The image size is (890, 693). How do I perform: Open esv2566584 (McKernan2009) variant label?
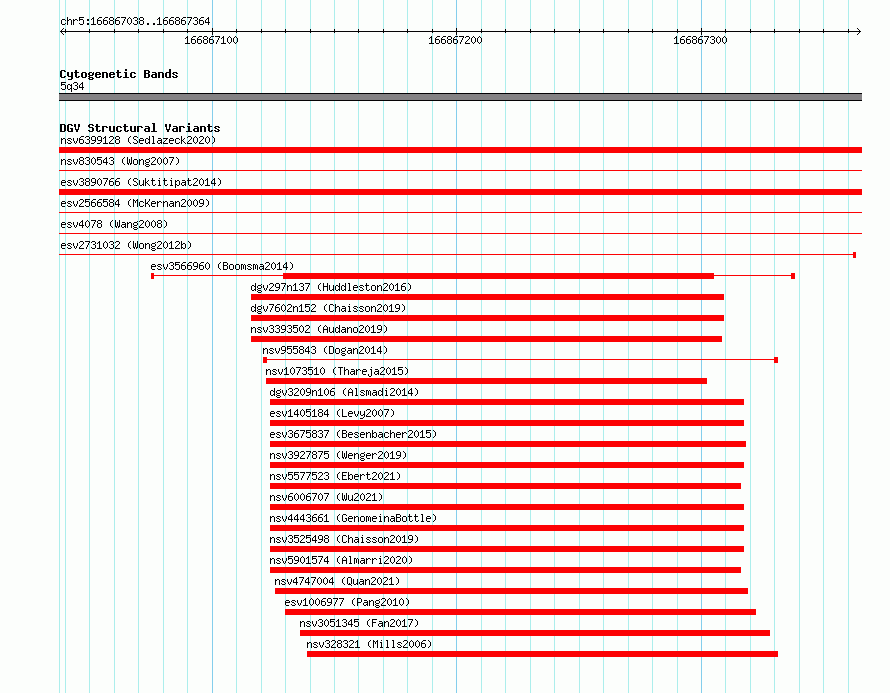(x=135, y=203)
